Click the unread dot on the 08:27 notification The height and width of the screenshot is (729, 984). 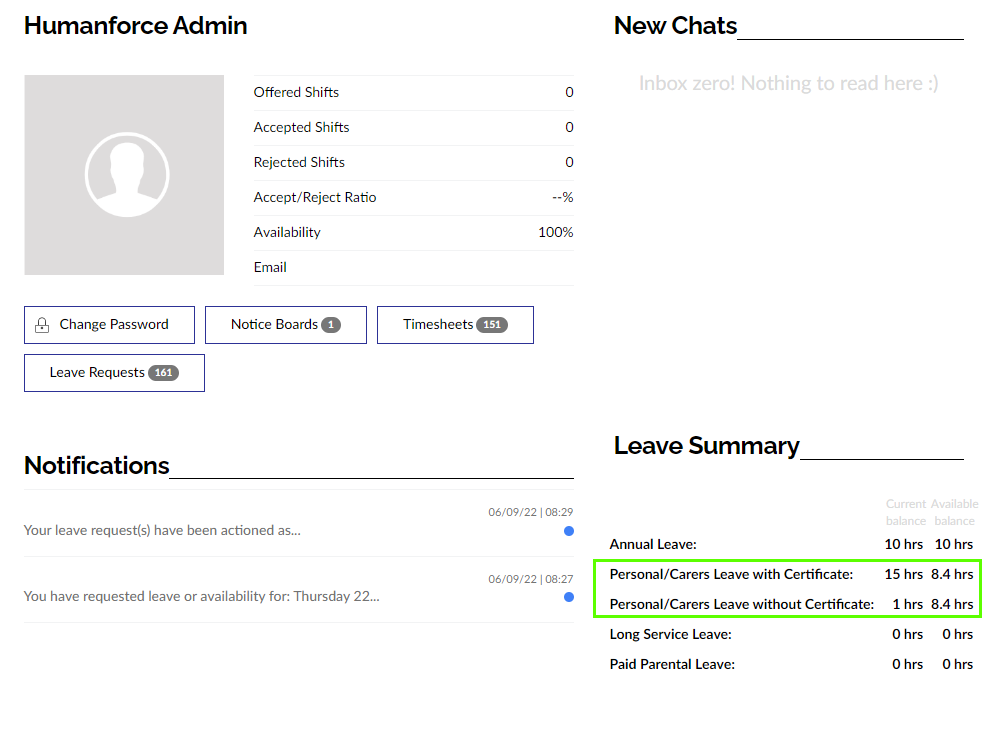pos(569,597)
